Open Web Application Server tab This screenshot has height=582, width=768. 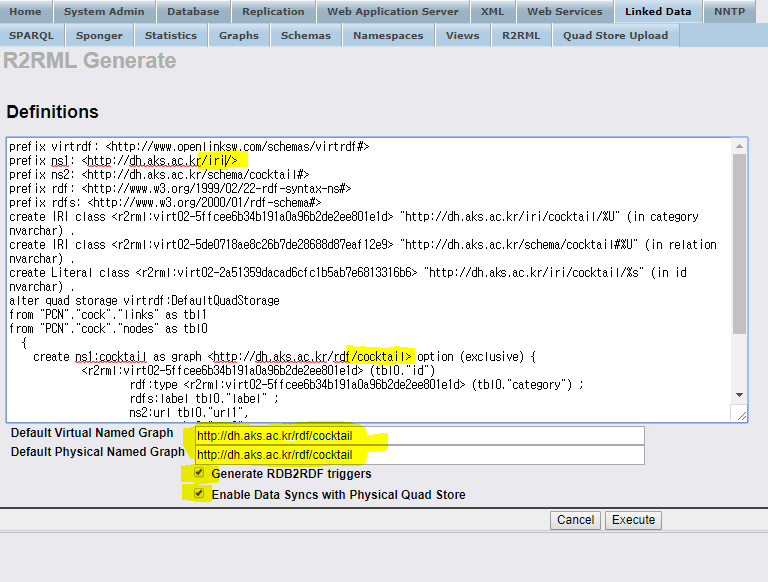point(393,12)
